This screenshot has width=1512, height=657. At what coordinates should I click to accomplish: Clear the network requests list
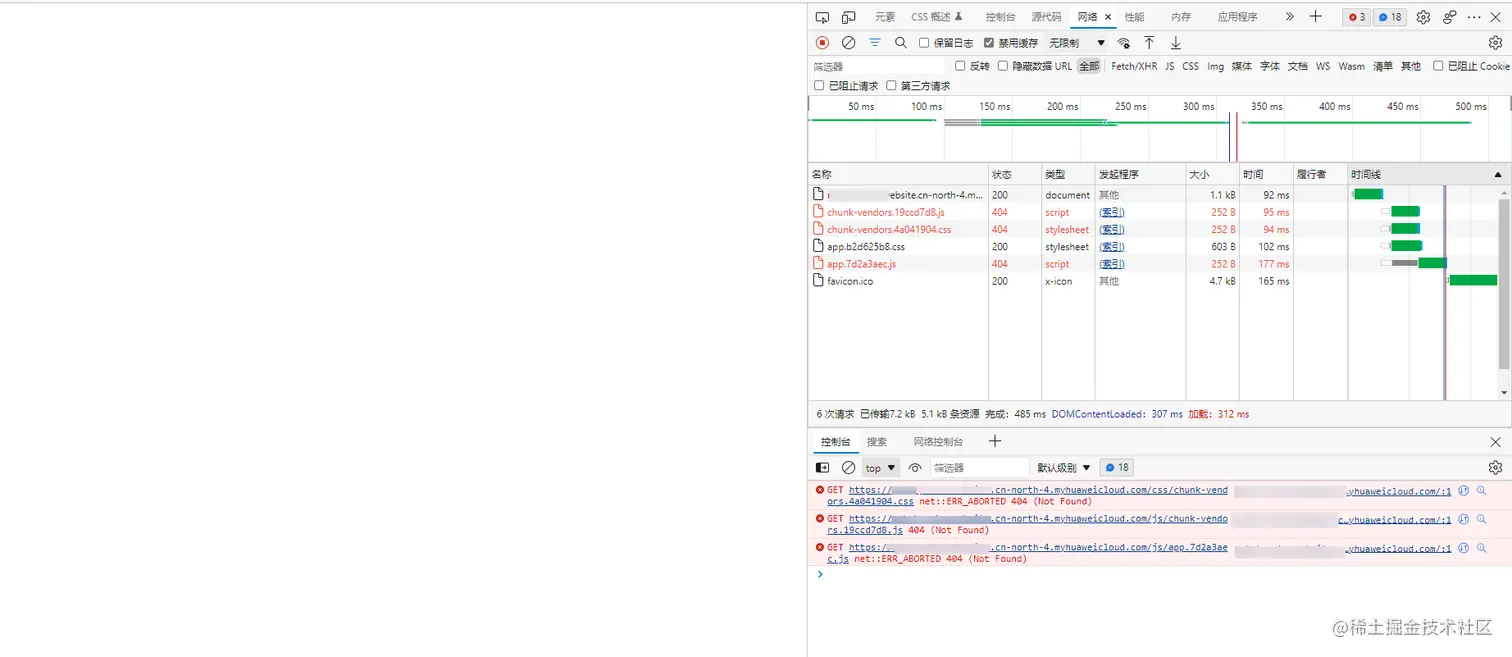click(848, 42)
